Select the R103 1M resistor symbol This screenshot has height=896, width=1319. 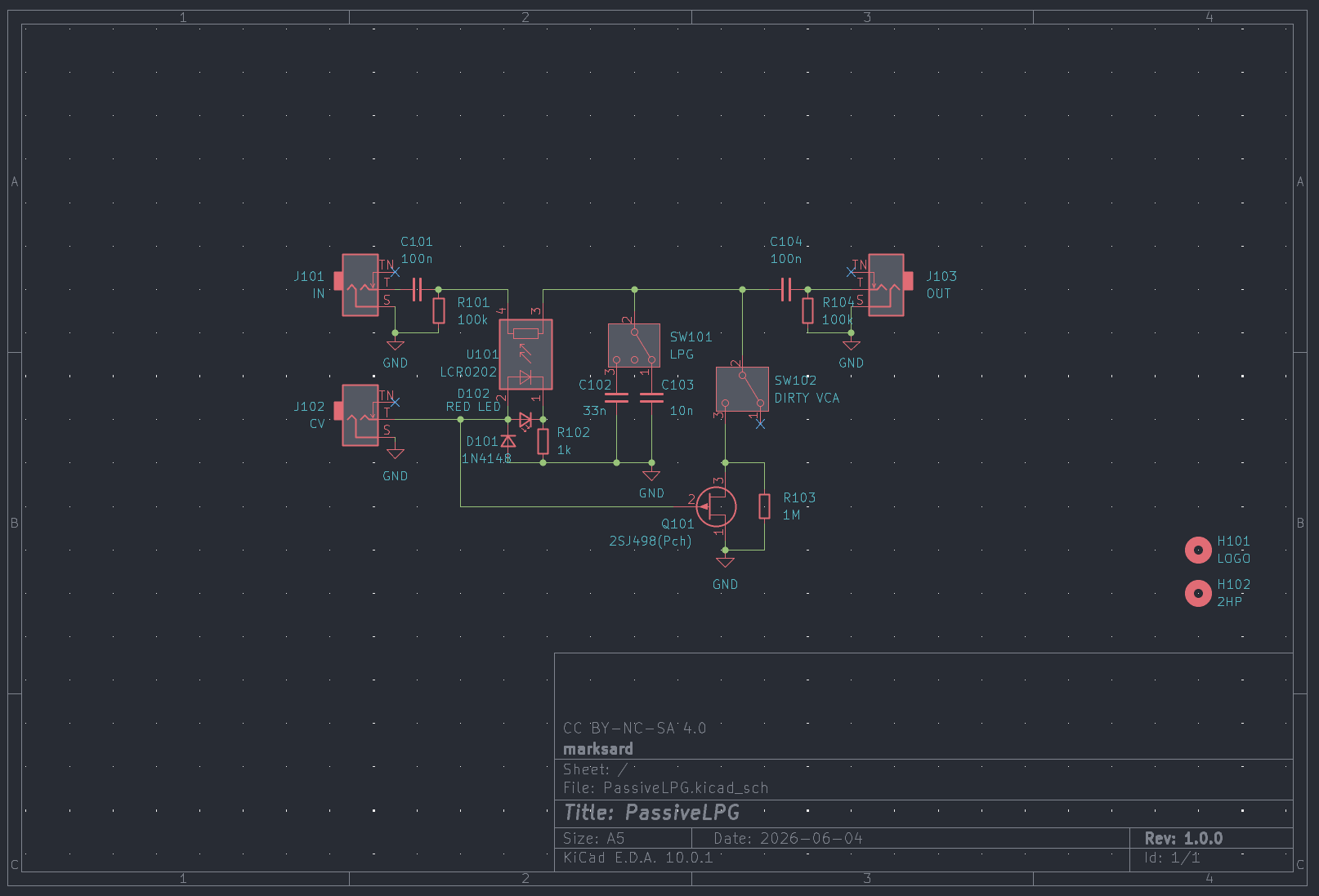pos(764,506)
